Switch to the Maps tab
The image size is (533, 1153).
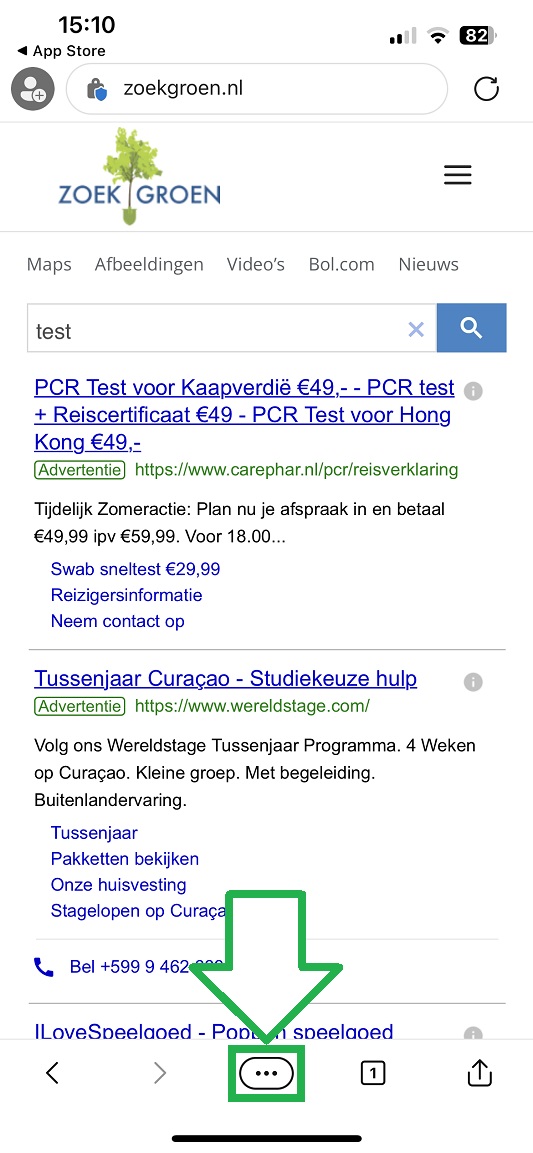(49, 265)
